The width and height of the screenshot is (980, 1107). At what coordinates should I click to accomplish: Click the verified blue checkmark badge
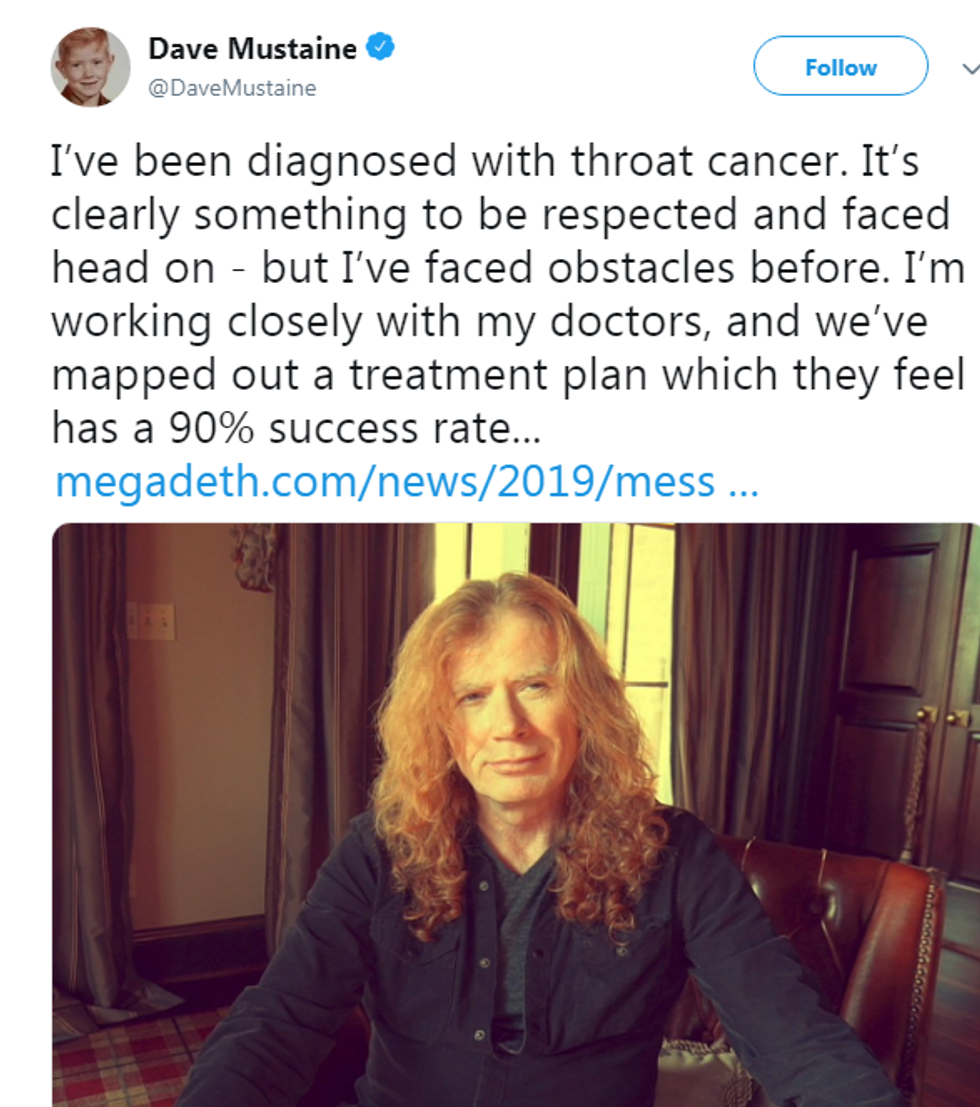(x=381, y=48)
